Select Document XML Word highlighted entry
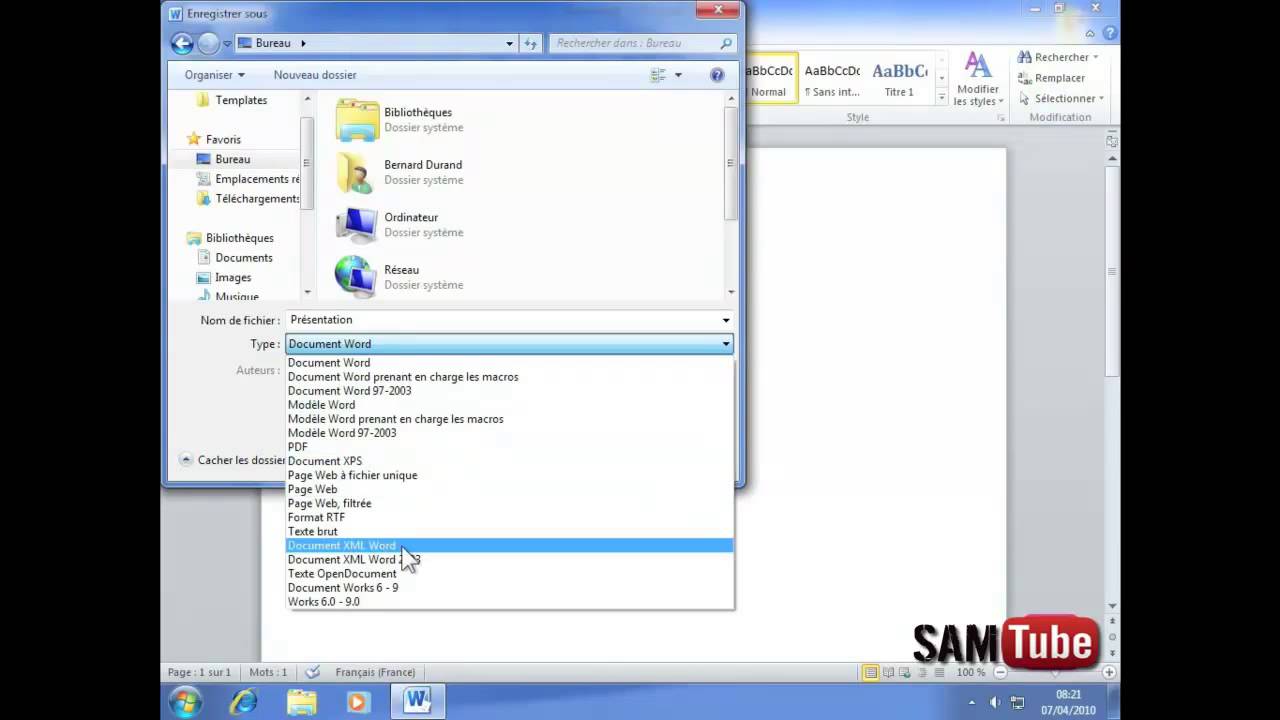 point(510,545)
